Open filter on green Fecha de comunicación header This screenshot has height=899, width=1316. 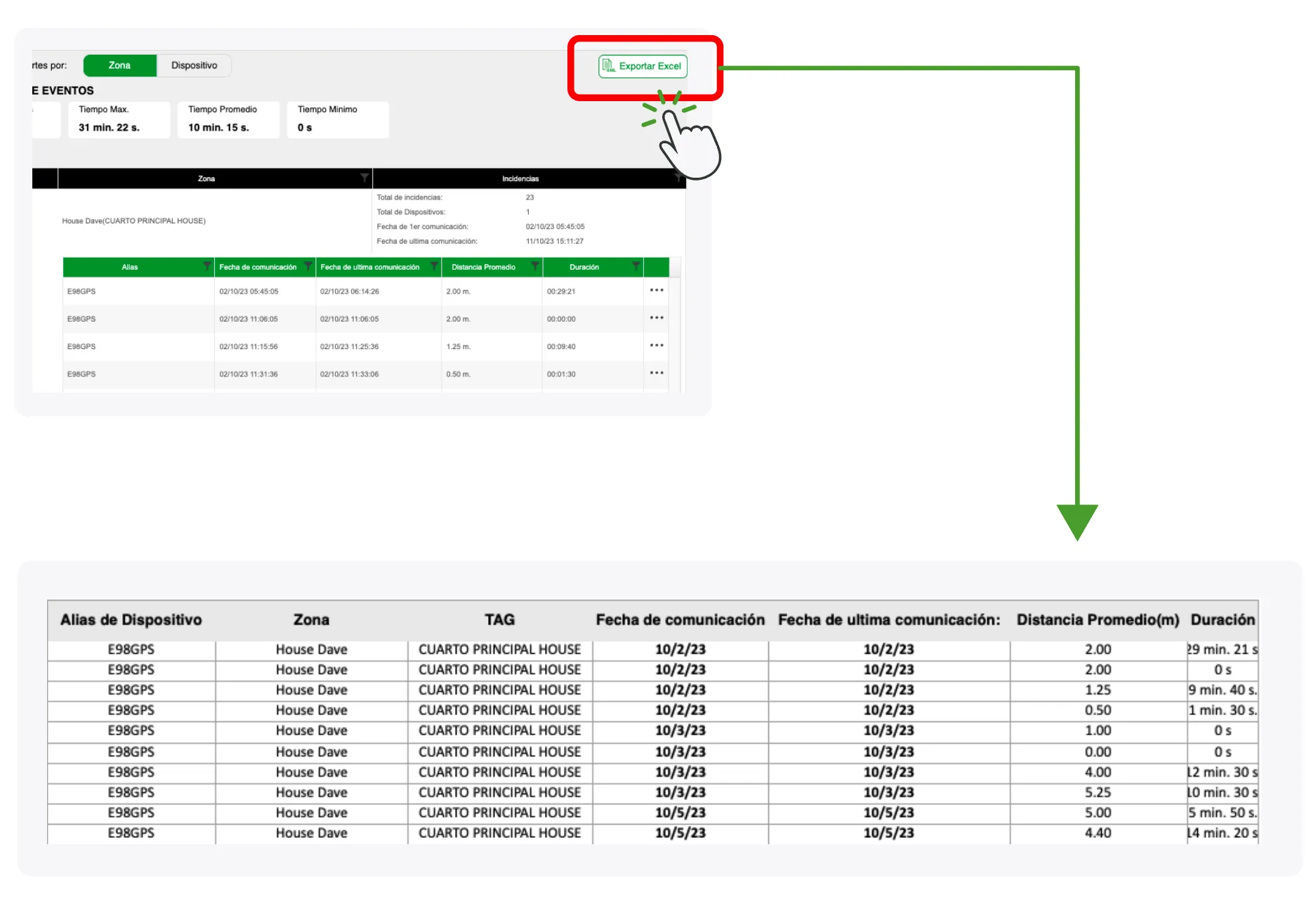pyautogui.click(x=308, y=266)
